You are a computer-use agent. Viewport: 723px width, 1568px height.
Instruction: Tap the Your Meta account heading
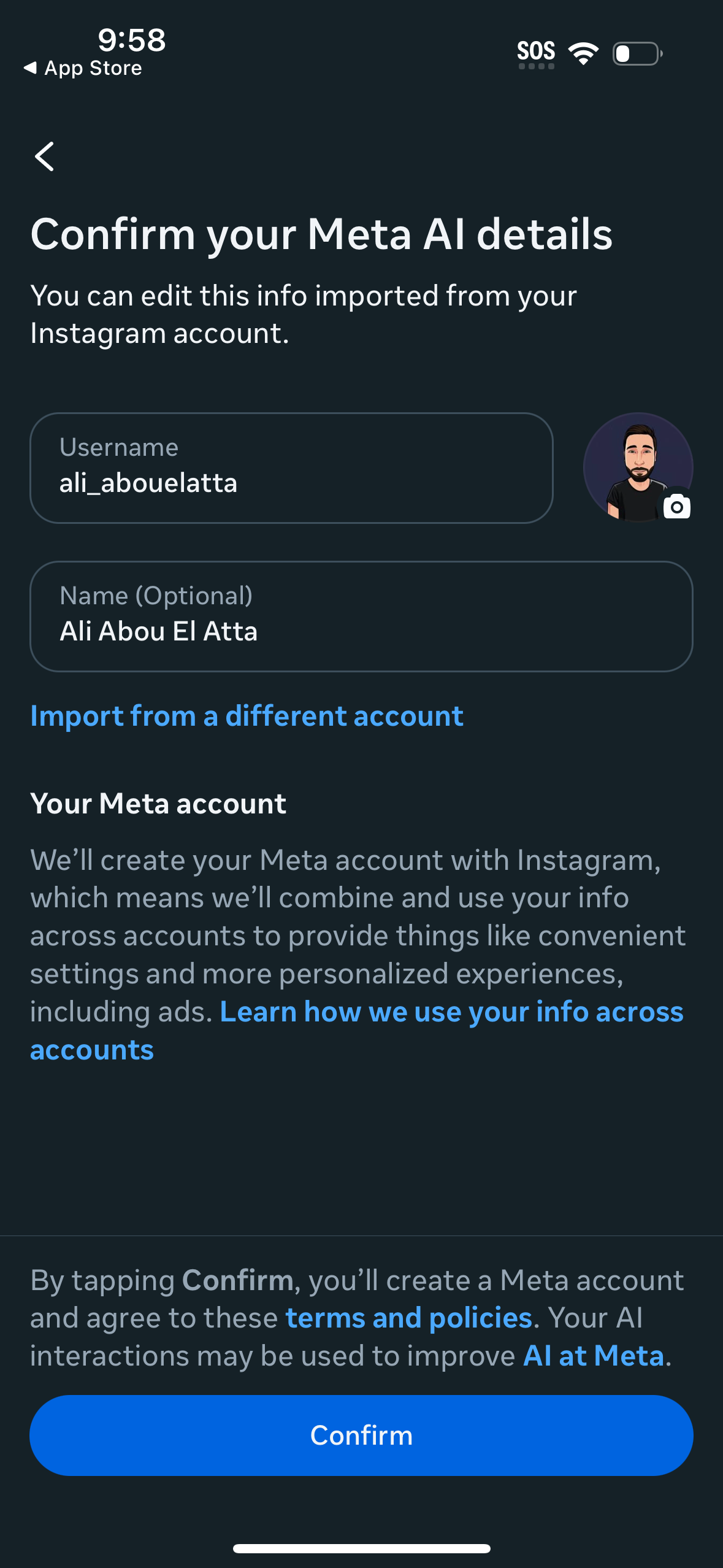click(x=158, y=803)
